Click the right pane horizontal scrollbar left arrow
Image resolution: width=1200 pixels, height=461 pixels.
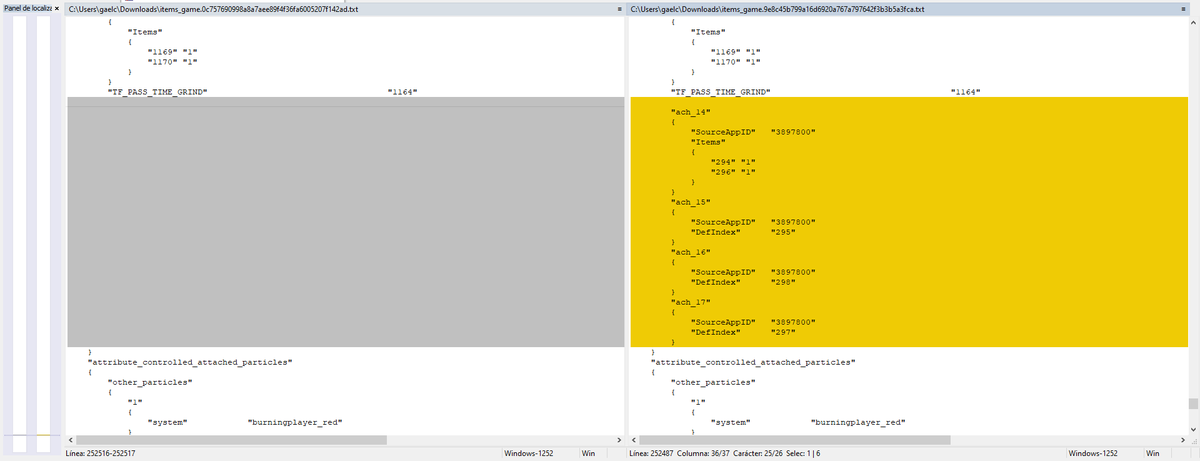tap(634, 439)
